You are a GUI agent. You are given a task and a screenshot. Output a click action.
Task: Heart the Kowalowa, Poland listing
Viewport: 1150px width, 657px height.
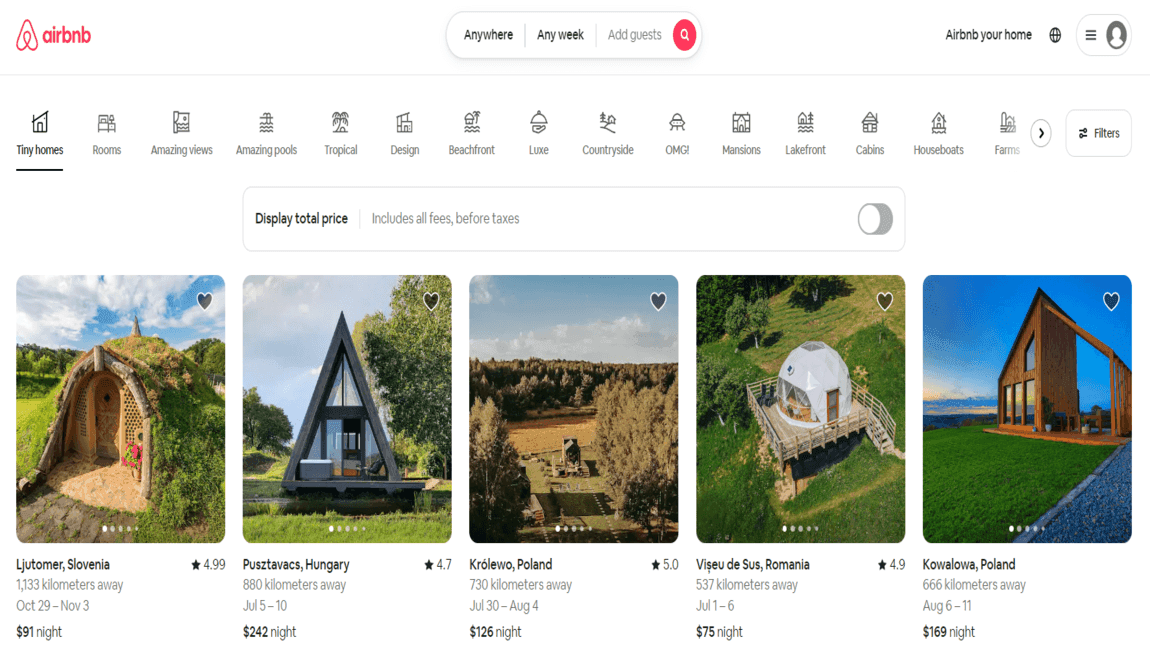[1111, 301]
